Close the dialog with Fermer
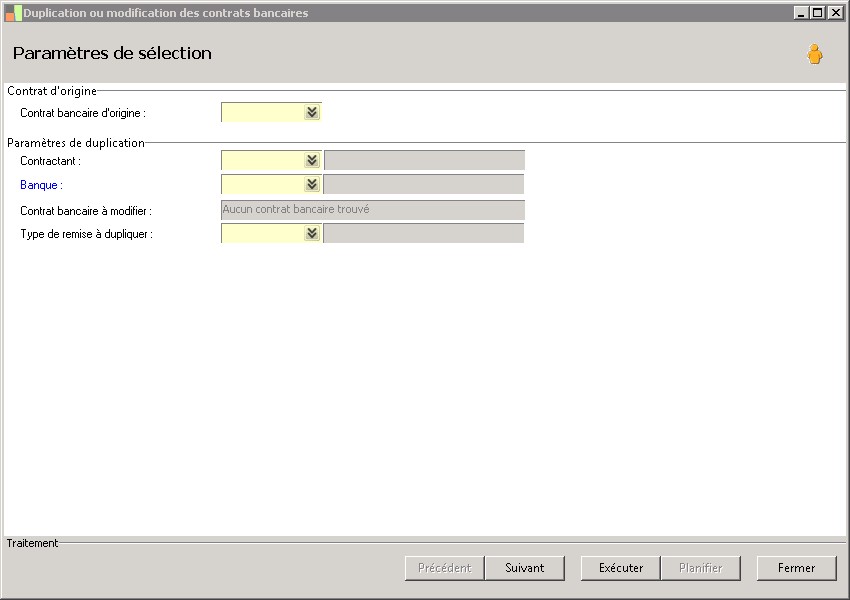 [x=796, y=568]
